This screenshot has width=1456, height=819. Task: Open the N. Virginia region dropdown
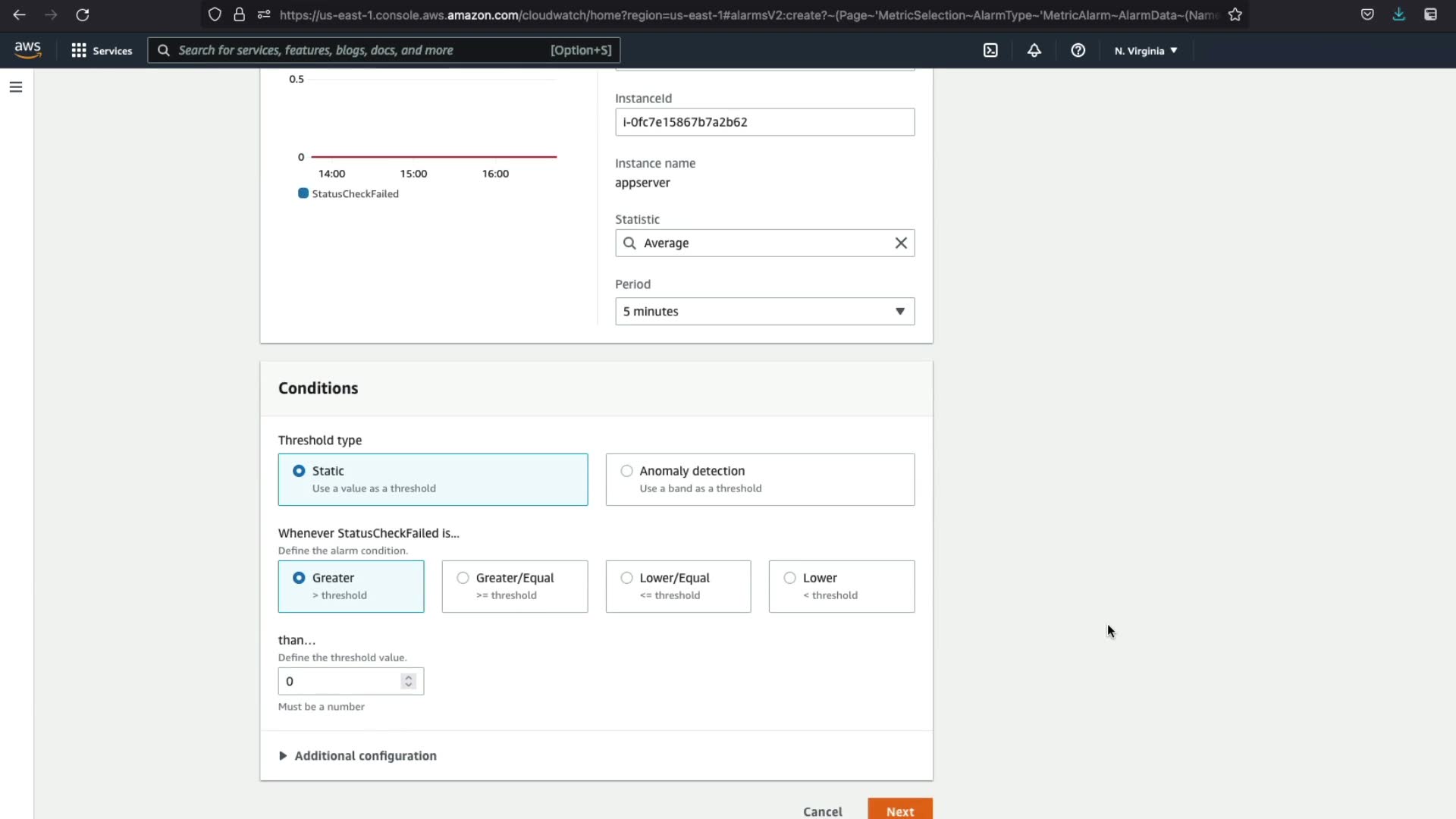tap(1145, 51)
